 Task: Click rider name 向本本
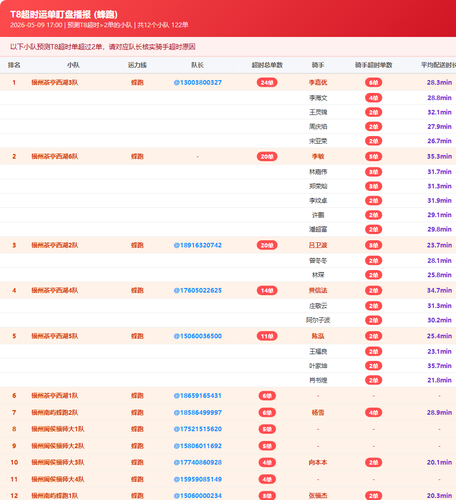pos(318,462)
